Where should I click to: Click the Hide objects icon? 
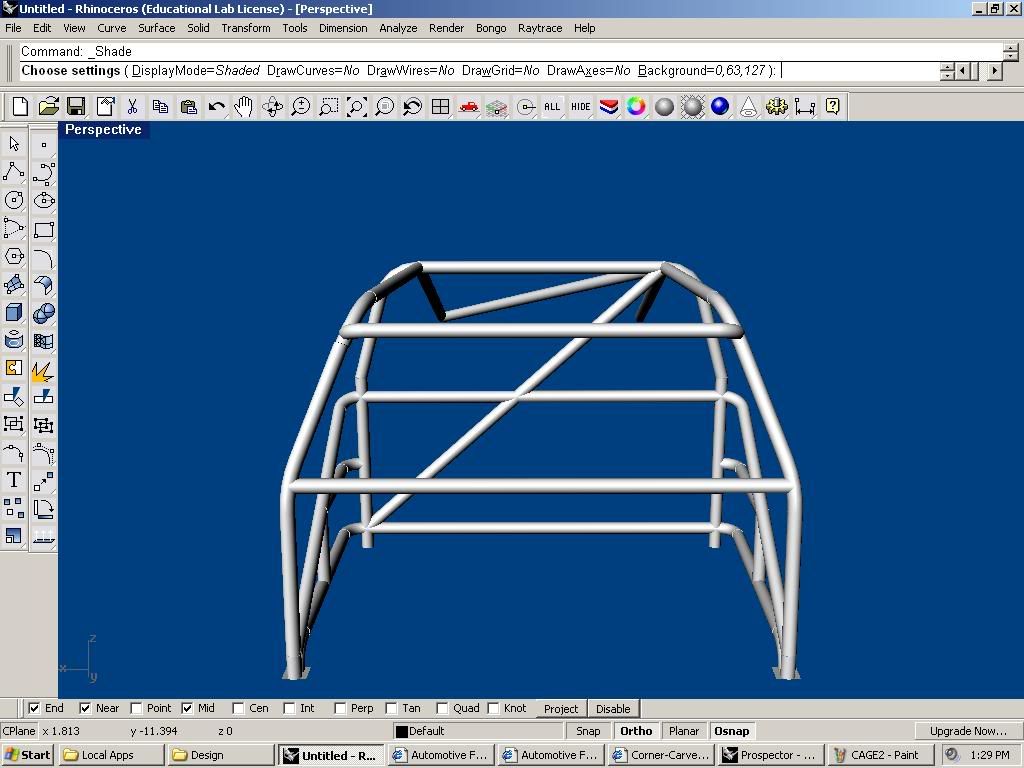click(x=580, y=107)
